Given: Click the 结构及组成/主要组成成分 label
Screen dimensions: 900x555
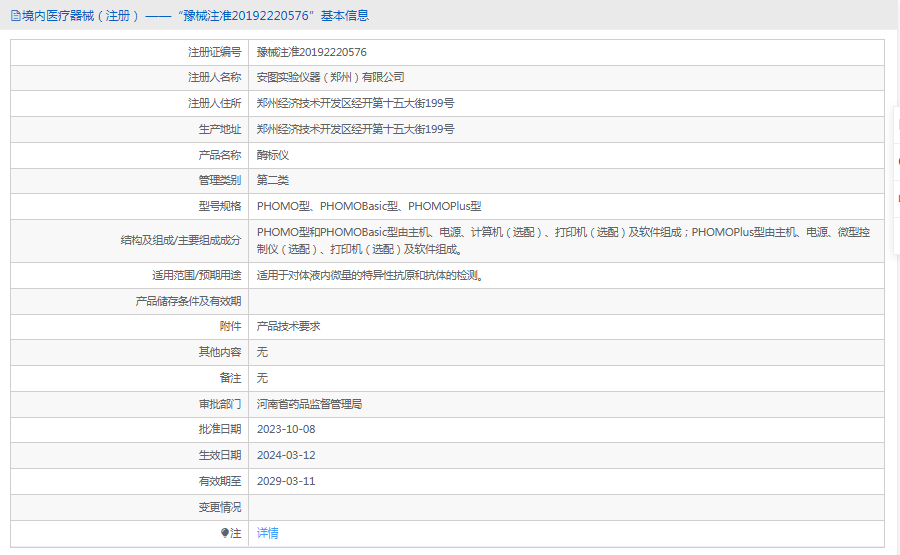Looking at the screenshot, I should [x=181, y=240].
